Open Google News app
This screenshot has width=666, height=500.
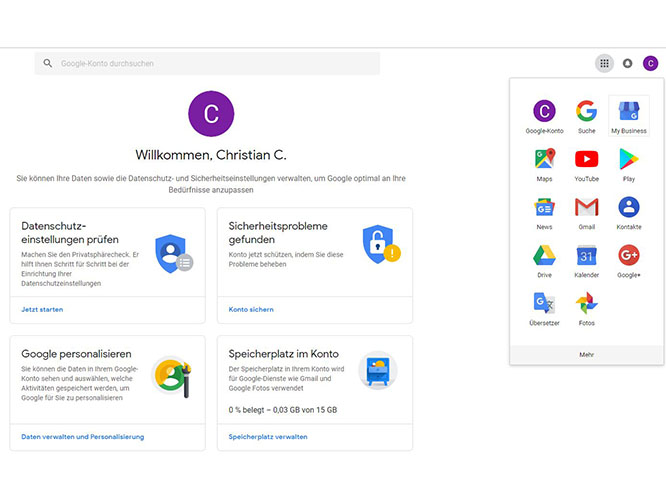coord(544,212)
